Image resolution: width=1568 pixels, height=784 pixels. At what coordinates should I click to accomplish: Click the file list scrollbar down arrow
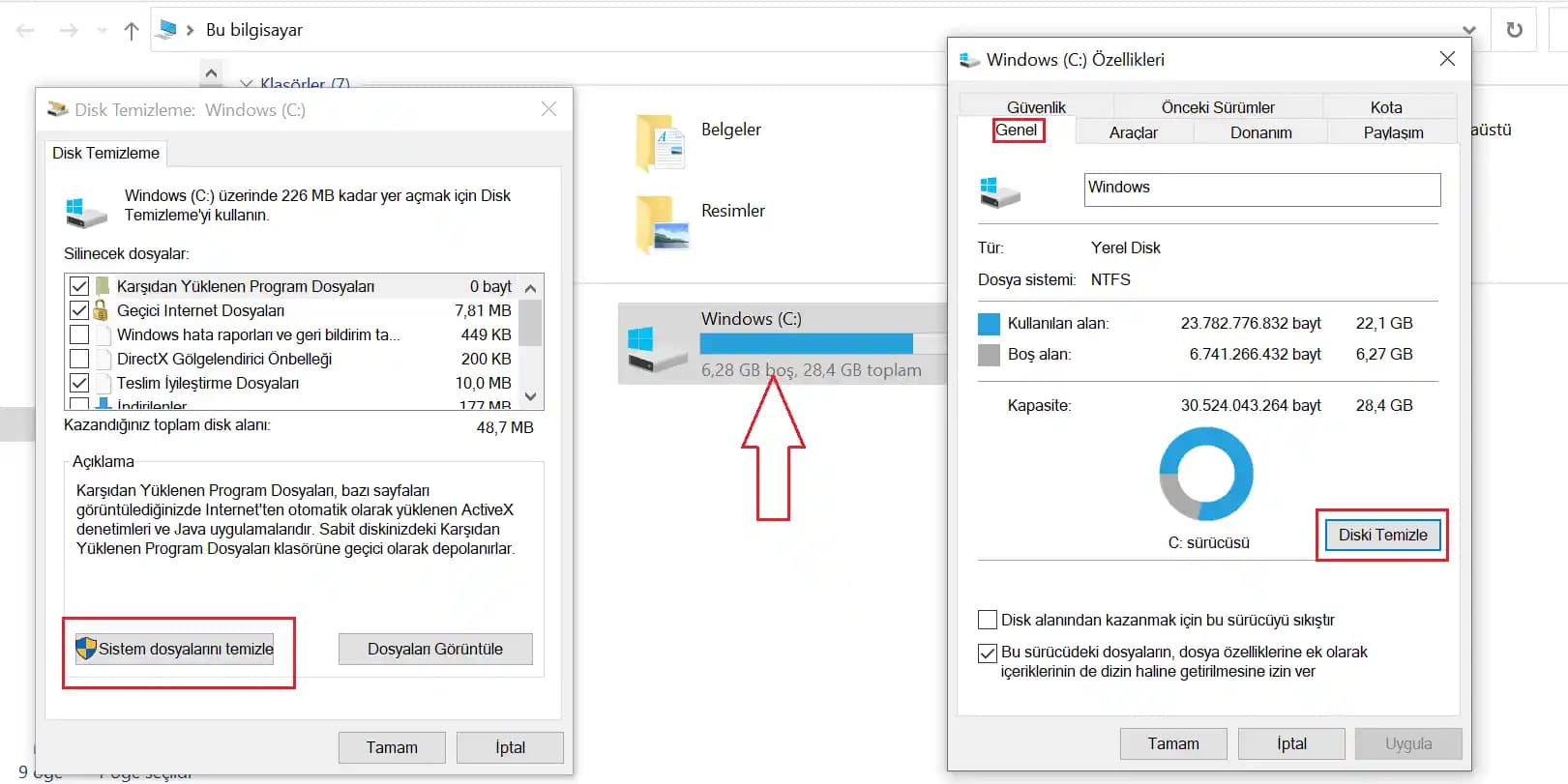(x=530, y=396)
